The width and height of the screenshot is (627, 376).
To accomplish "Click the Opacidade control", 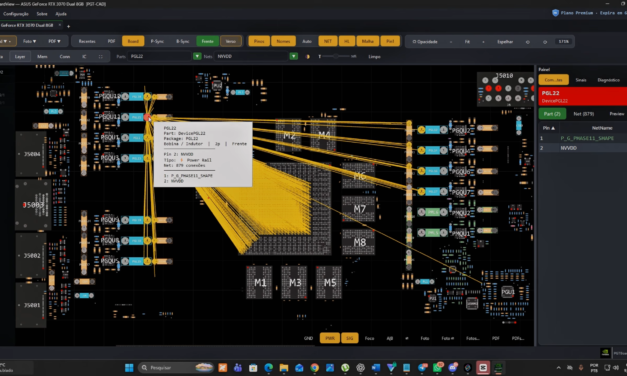I will point(425,42).
